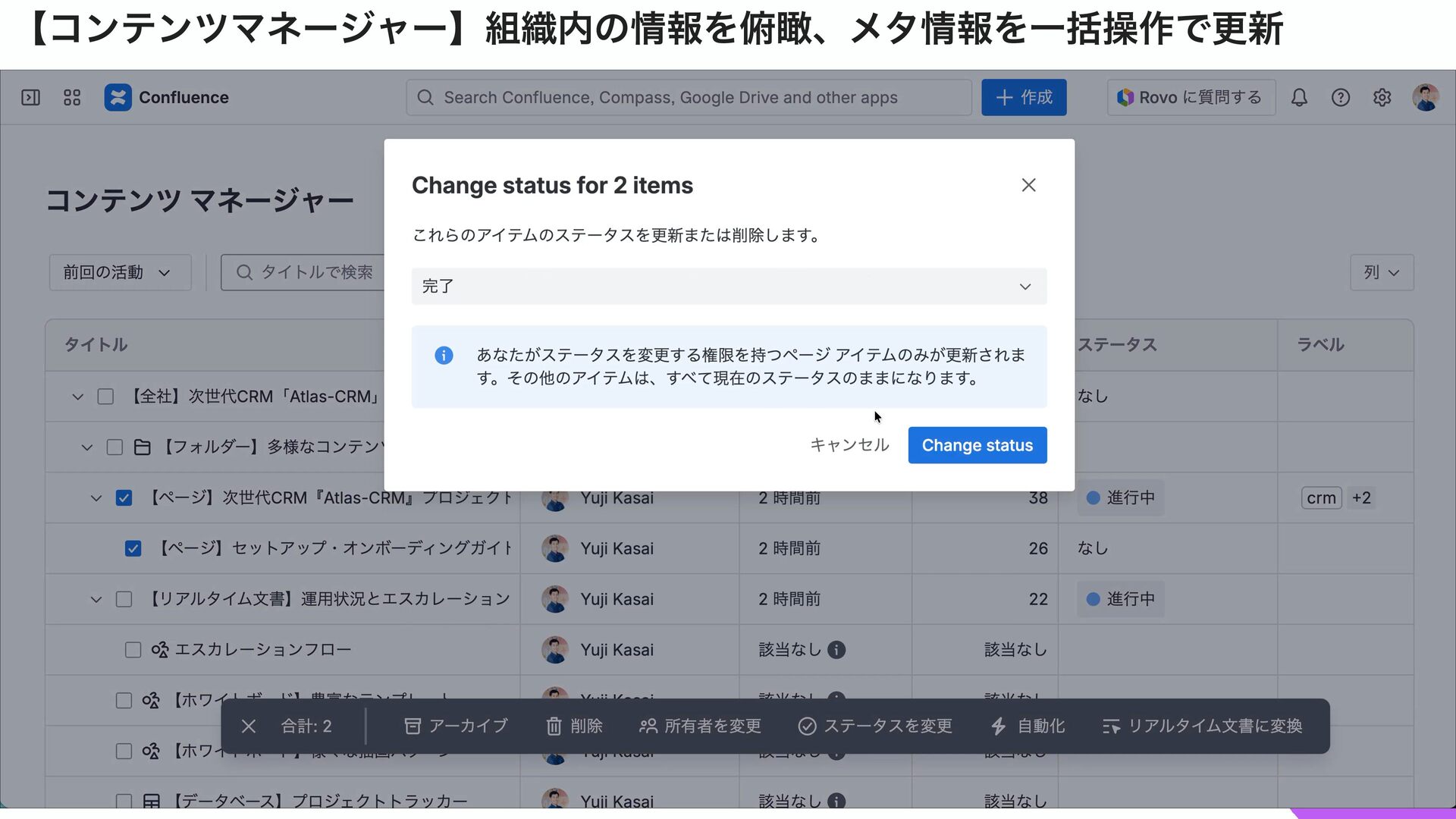Open the 完了 status dropdown
Viewport: 1456px width, 819px height.
728,286
